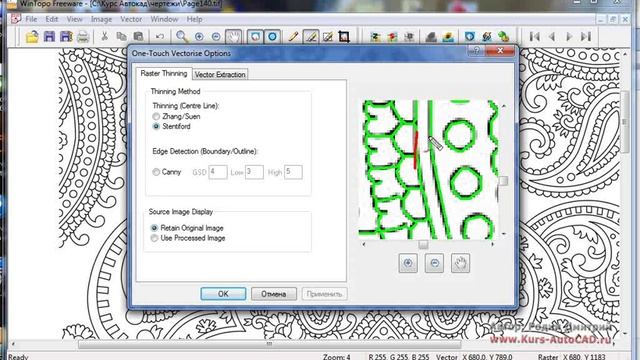Viewport: 640px width, 360px height.
Task: Click the tools wrench toolbar icon
Action: pyautogui.click(x=487, y=37)
